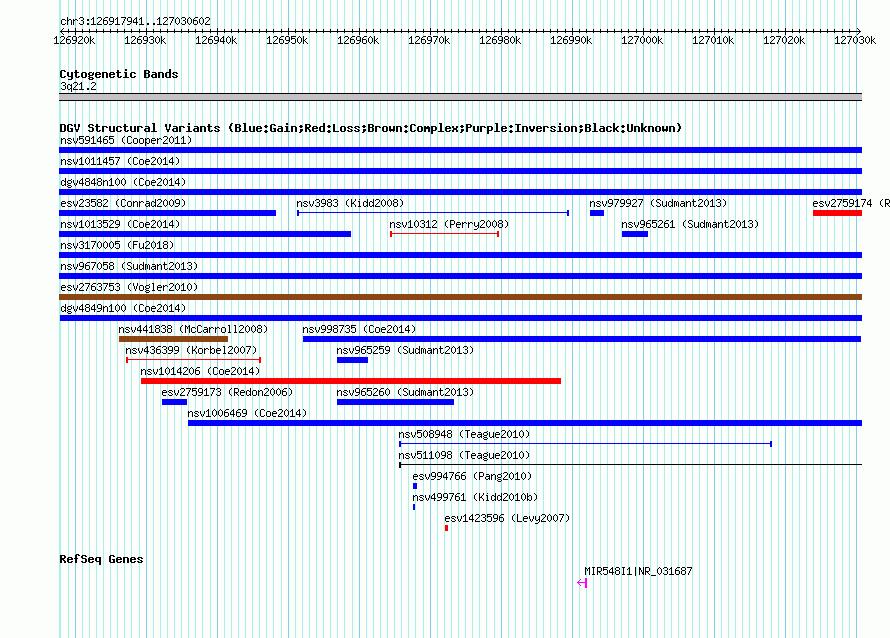
Task: Click the magenta MIR548I1 gene arrow glyph
Action: click(x=582, y=582)
